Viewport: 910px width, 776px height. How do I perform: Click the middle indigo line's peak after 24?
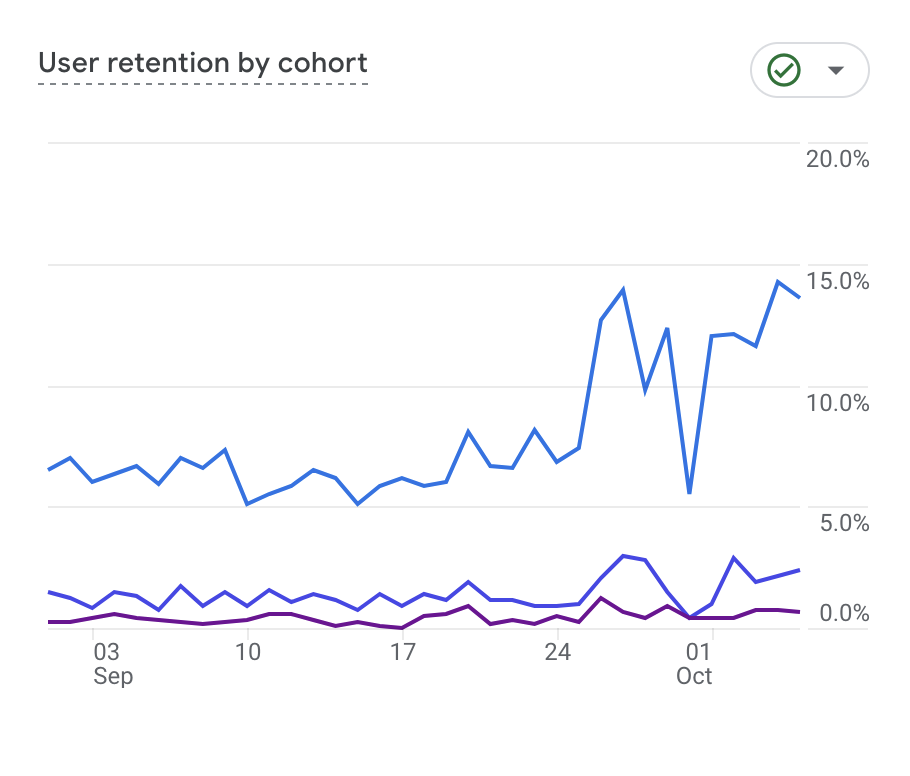(623, 555)
